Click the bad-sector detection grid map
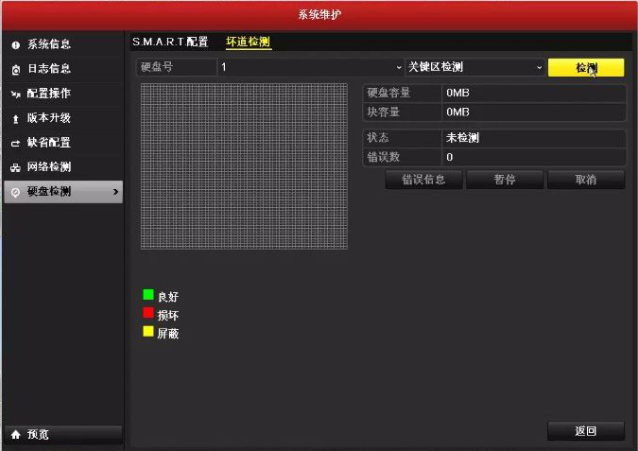638x451 pixels. (x=244, y=166)
